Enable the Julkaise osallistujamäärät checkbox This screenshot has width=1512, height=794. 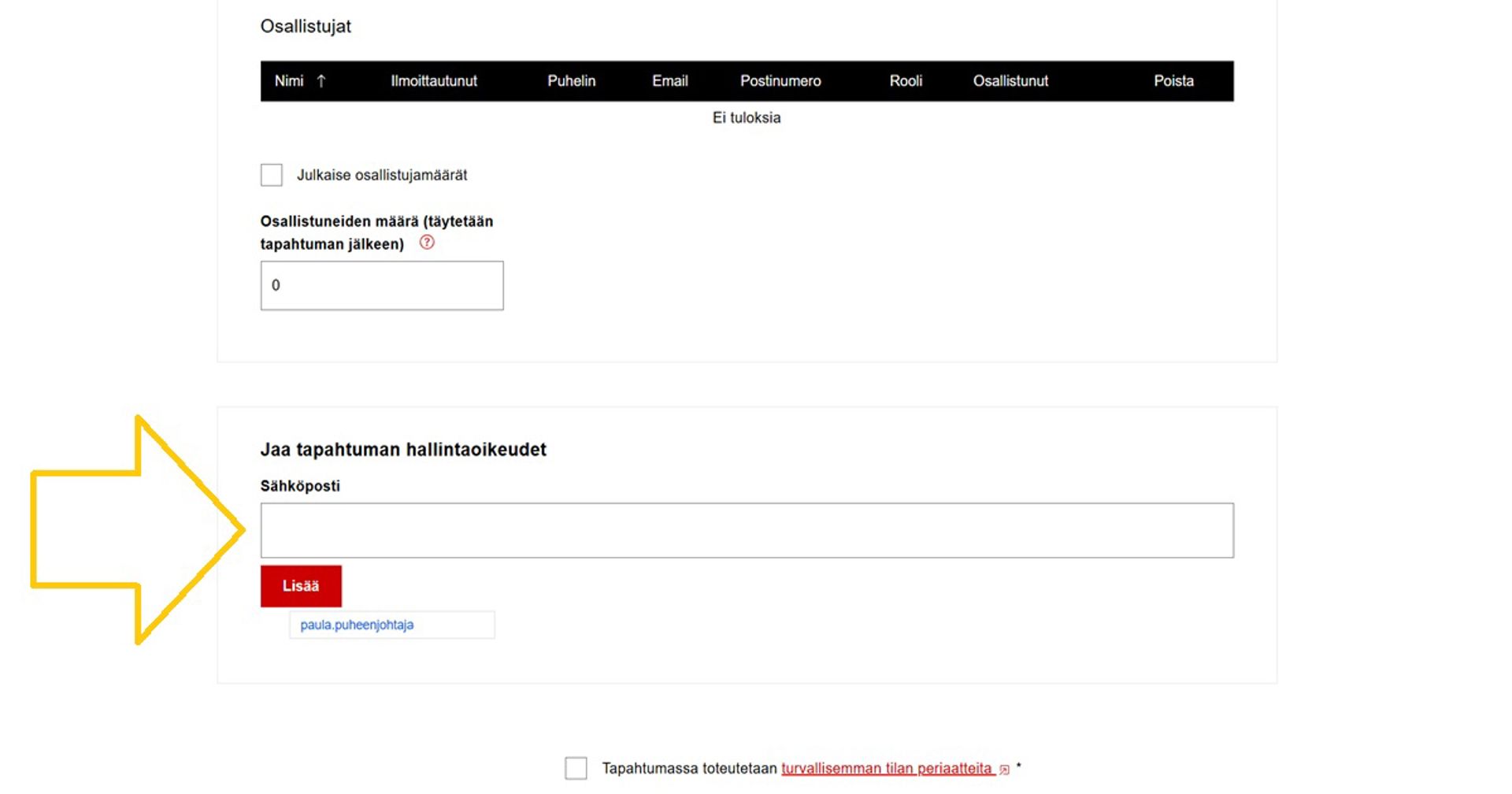(x=272, y=175)
